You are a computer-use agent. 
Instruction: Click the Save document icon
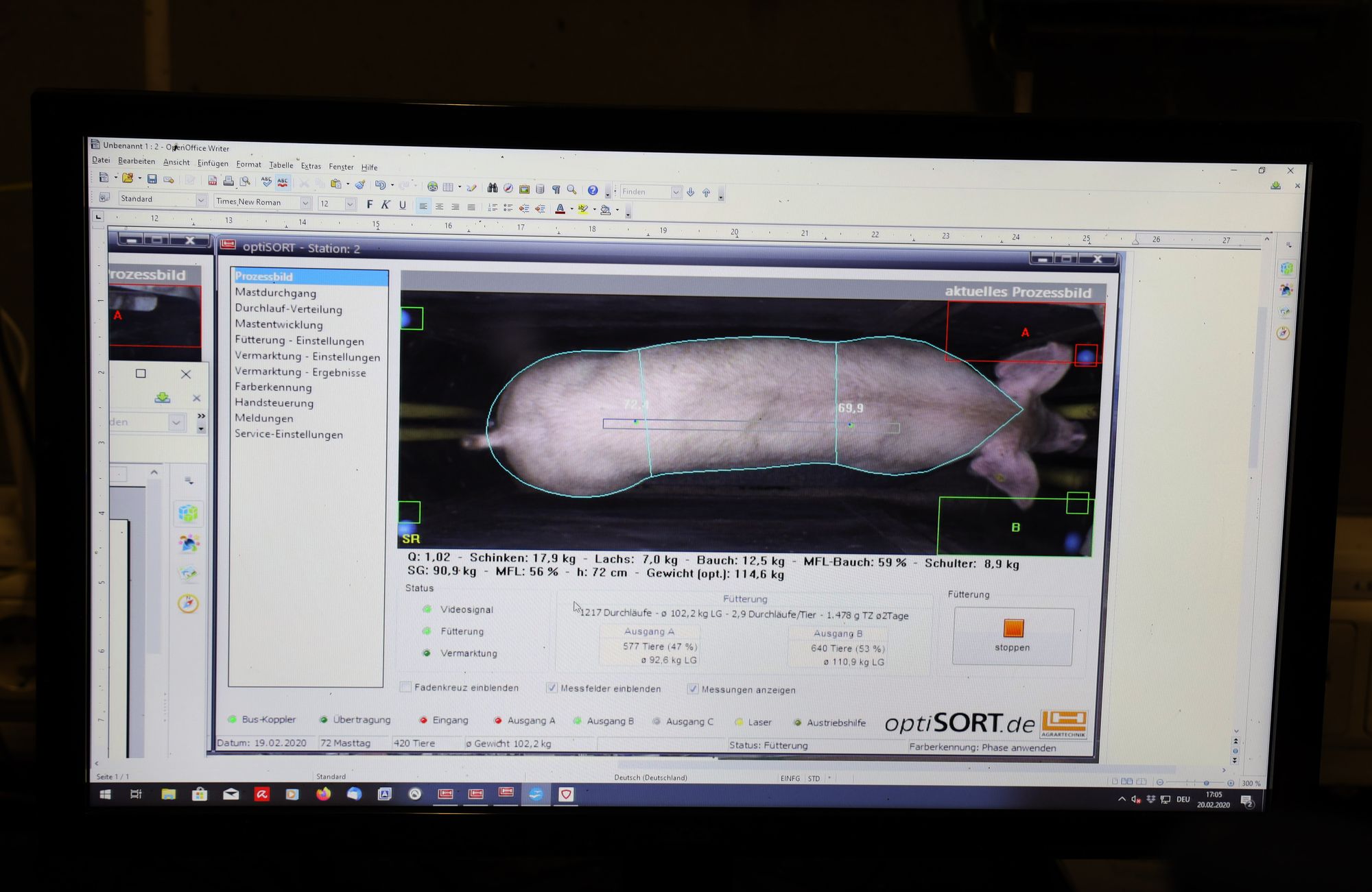(x=152, y=180)
